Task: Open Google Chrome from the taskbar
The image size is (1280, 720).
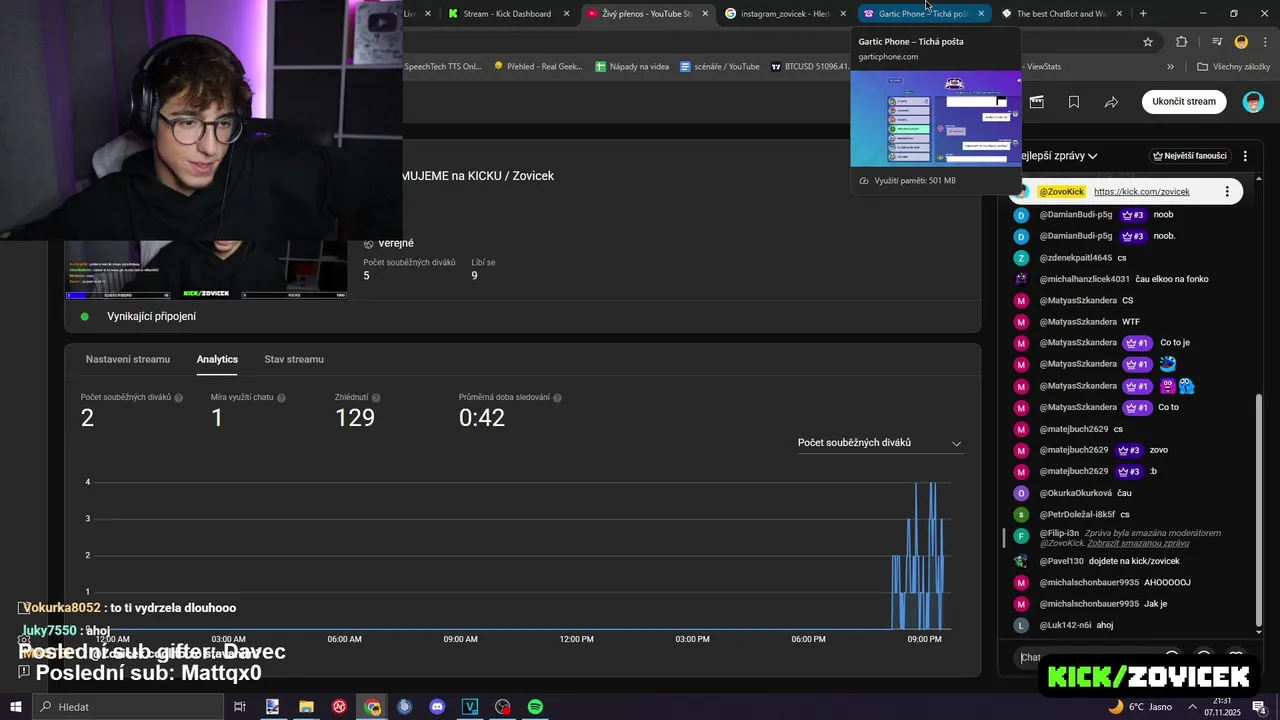Action: tap(372, 707)
